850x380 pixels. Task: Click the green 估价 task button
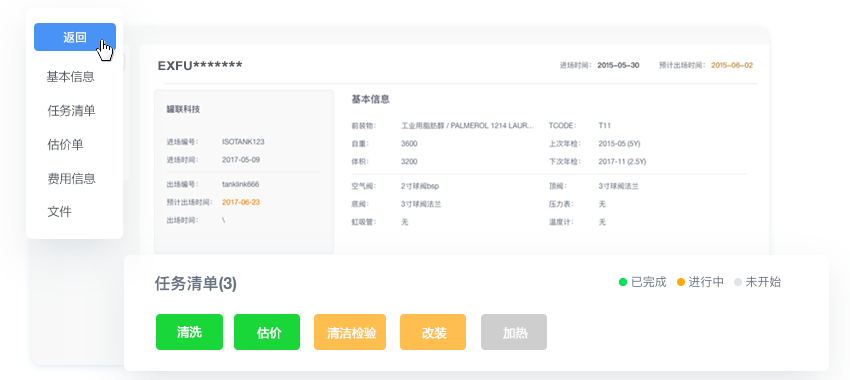(267, 332)
